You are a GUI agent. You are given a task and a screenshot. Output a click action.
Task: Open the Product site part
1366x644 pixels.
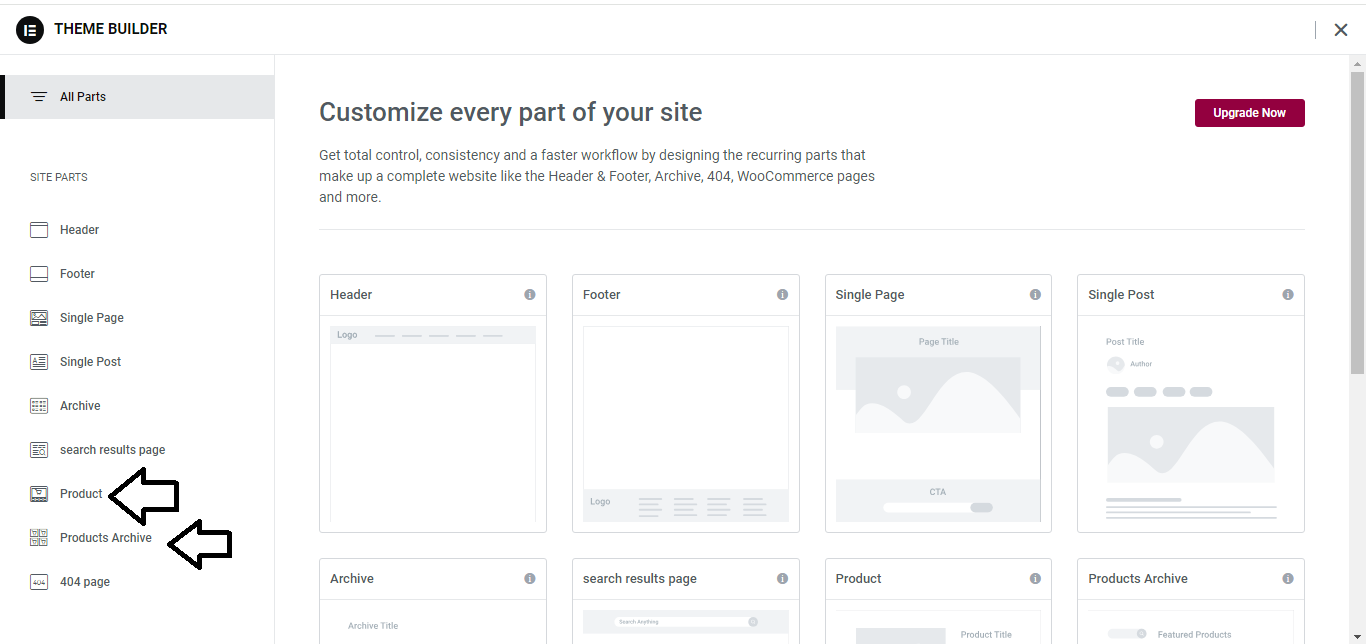[x=81, y=494]
